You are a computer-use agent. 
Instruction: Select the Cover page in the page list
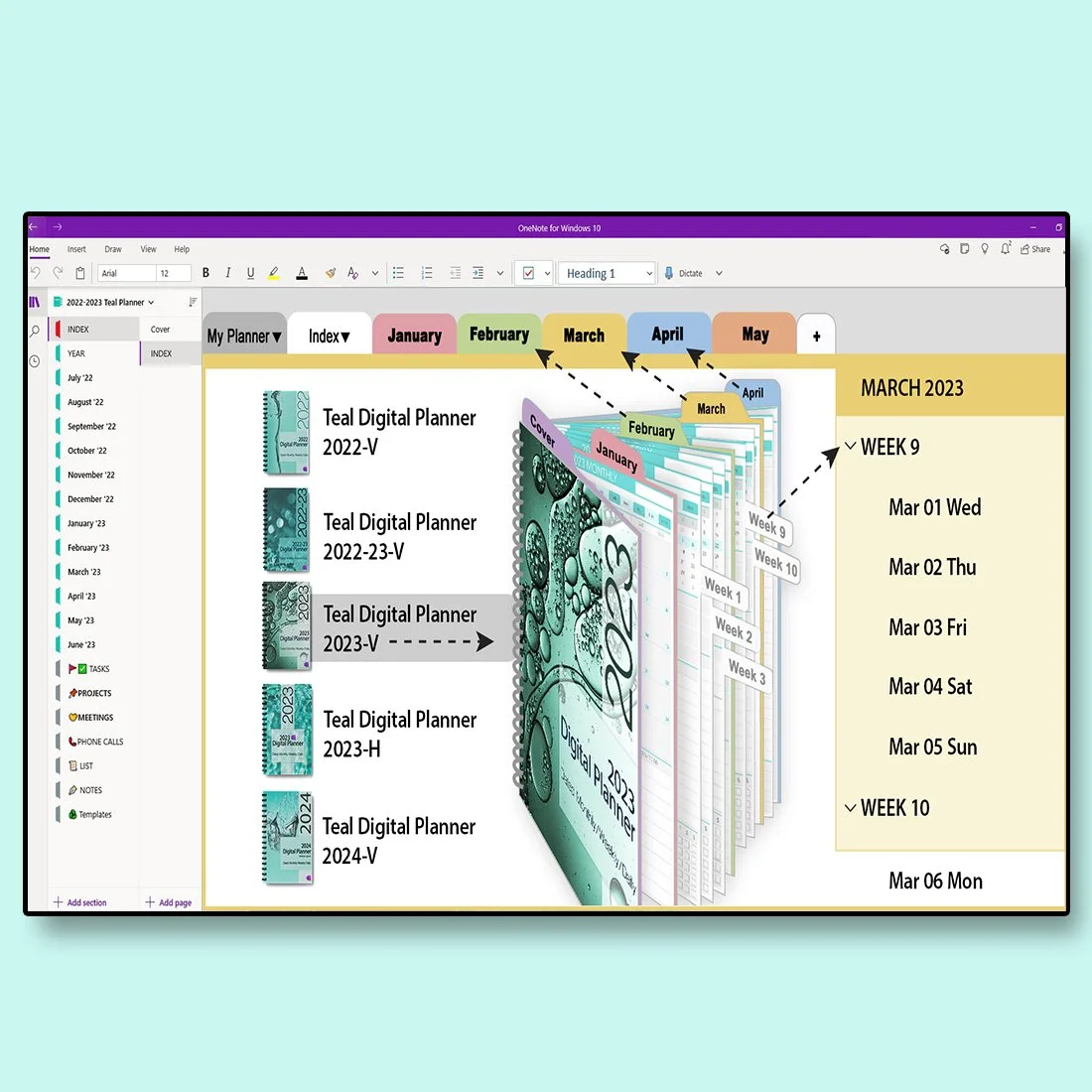coord(160,329)
